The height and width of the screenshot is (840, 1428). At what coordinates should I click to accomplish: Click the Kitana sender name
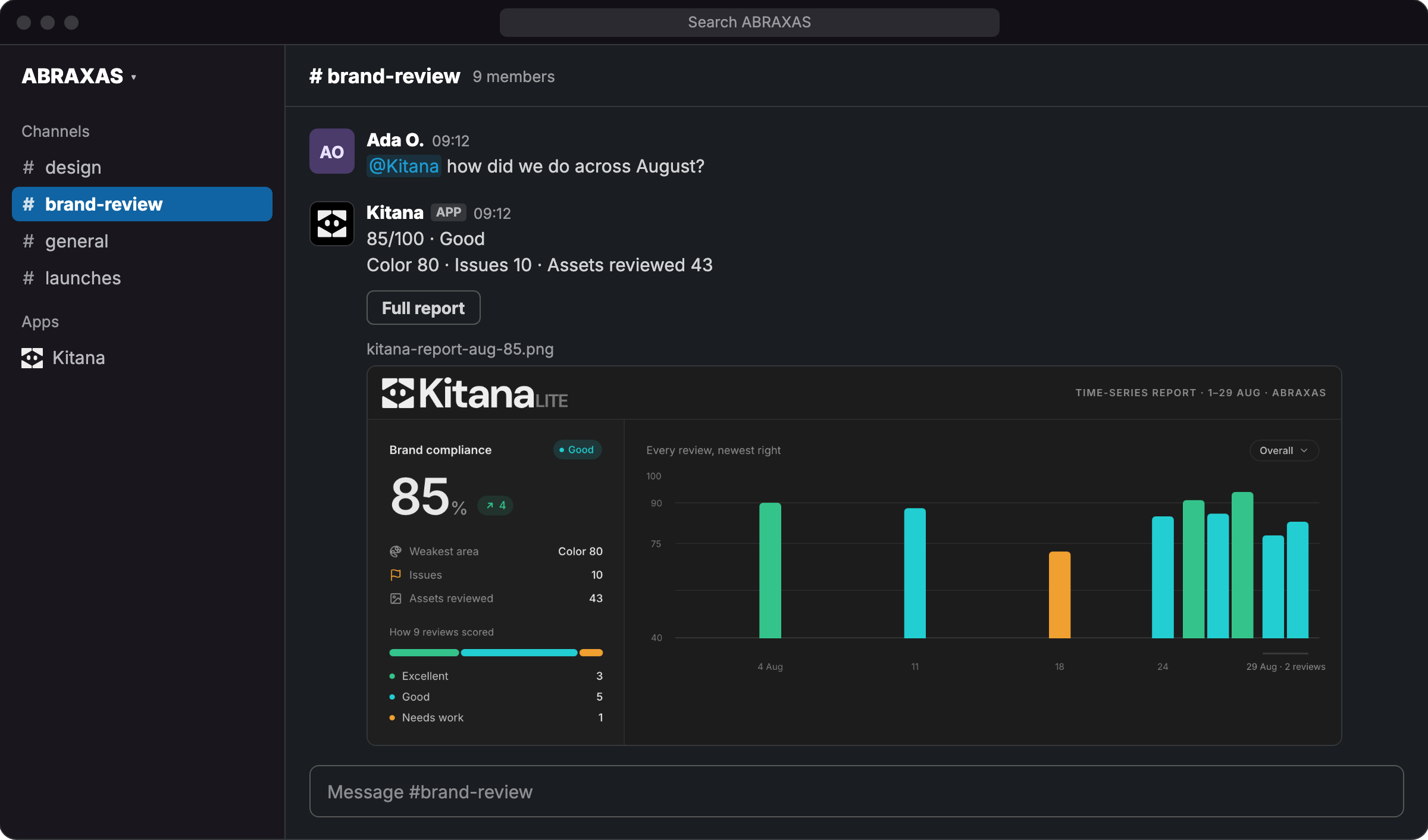click(x=395, y=212)
